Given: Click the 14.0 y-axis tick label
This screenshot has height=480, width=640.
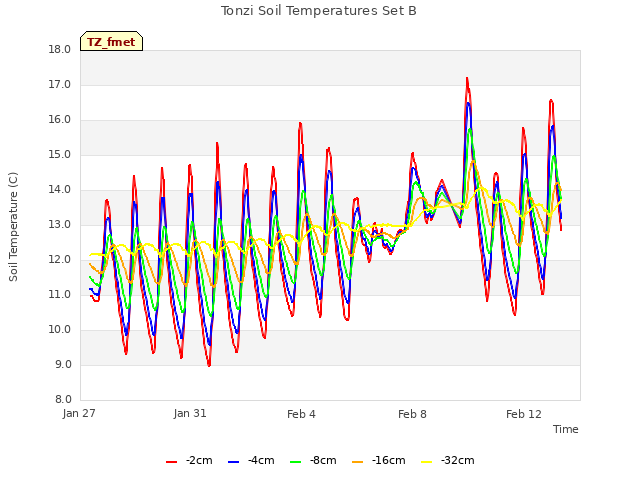Looking at the screenshot, I should click(60, 189).
